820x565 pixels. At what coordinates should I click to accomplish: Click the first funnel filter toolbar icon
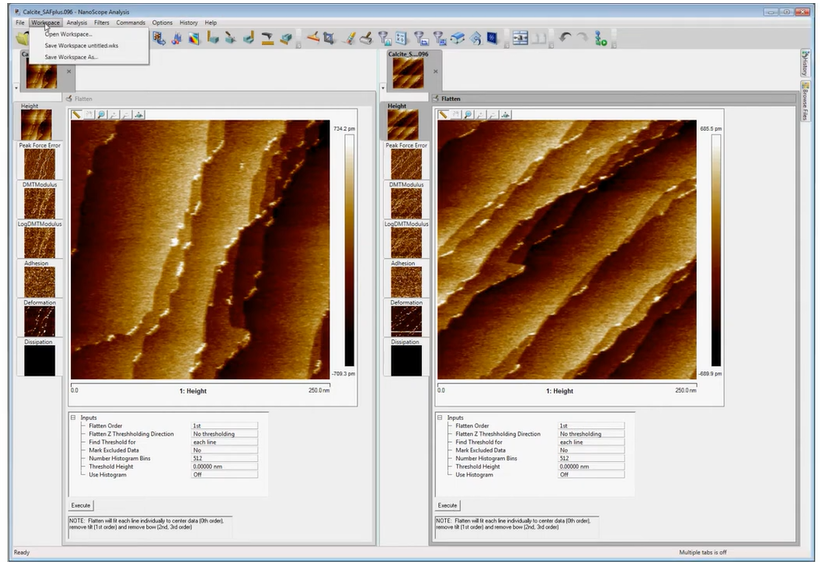pos(384,38)
